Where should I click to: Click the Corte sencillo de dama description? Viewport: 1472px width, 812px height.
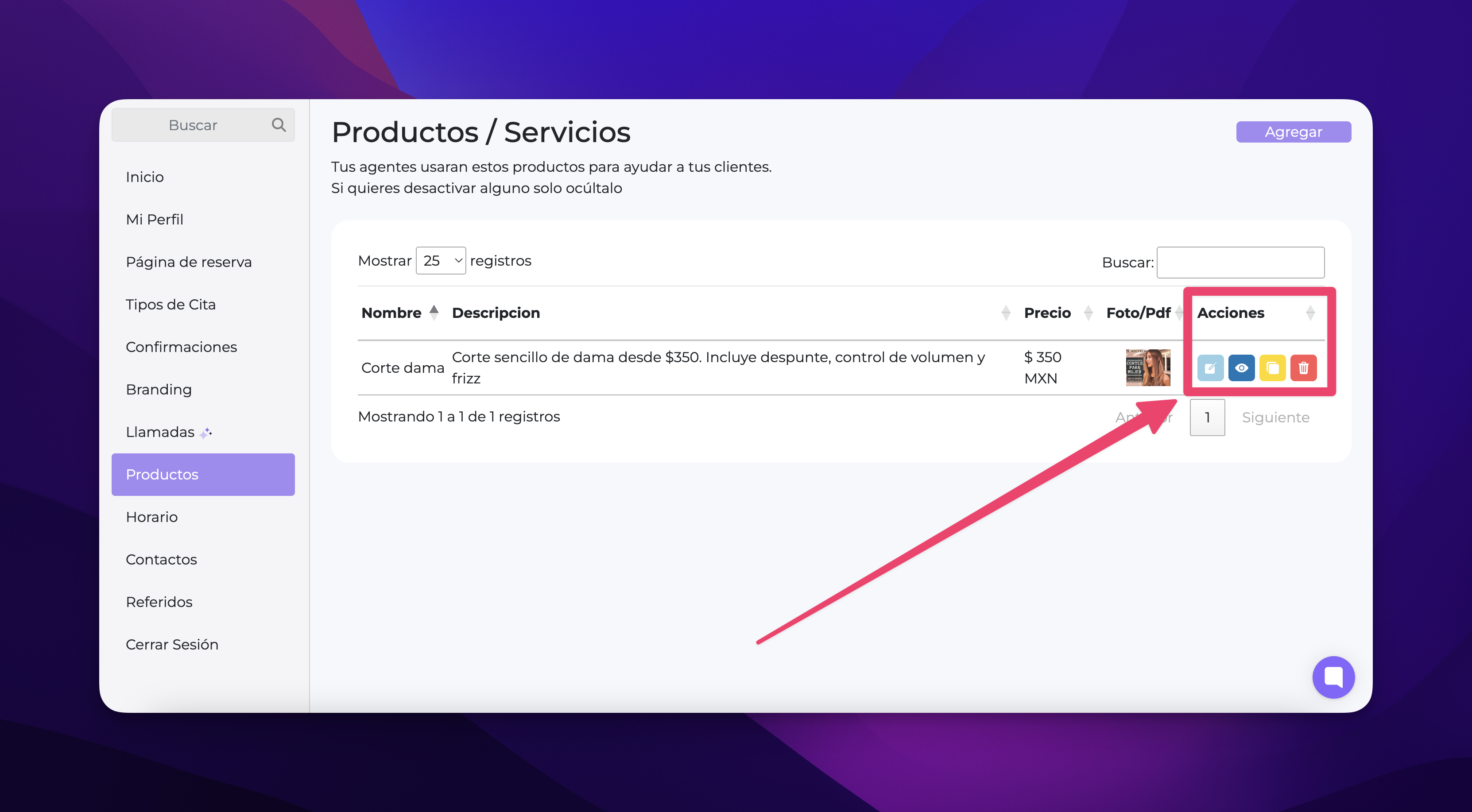718,367
